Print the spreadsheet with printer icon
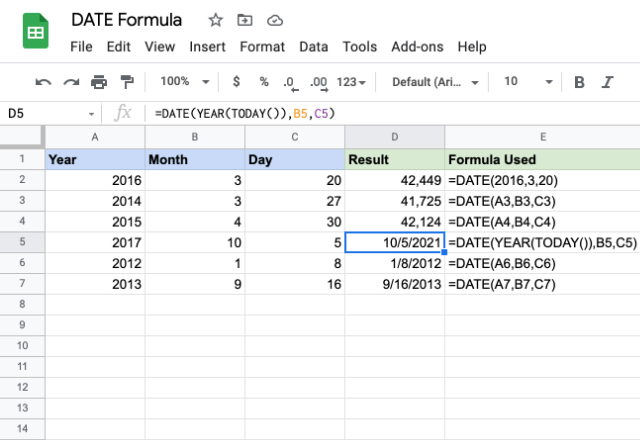This screenshot has width=640, height=440. (x=99, y=82)
